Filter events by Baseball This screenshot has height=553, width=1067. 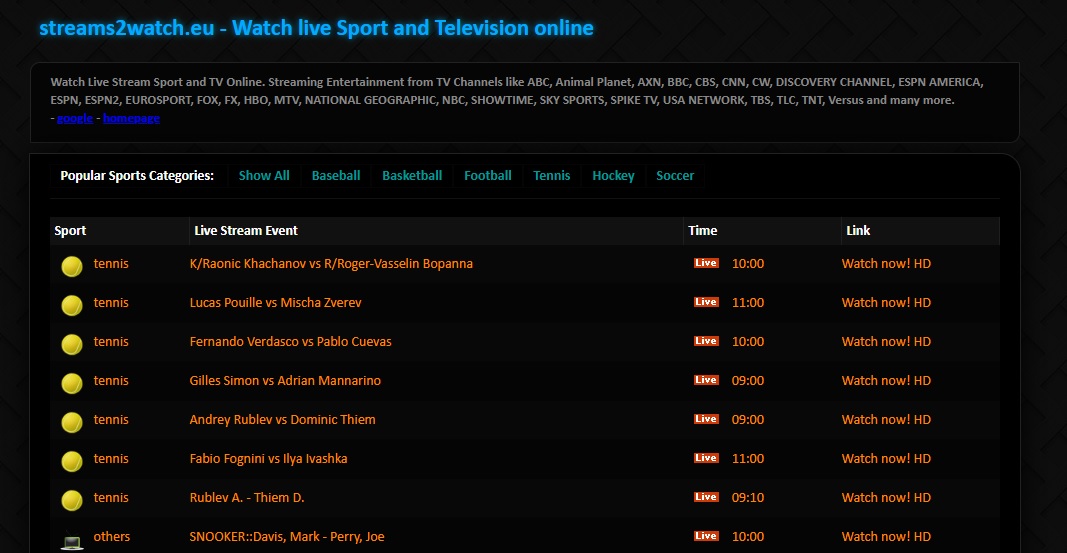point(336,175)
